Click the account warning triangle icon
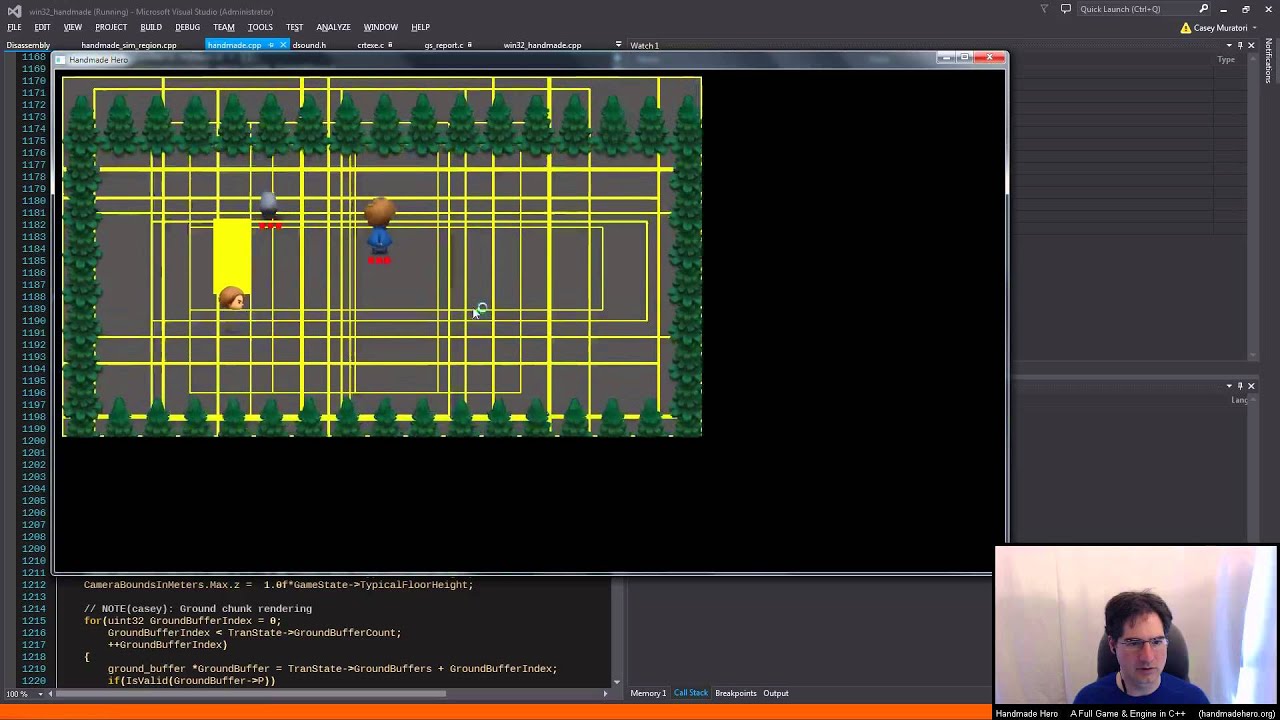Viewport: 1280px width, 720px height. 1186,28
